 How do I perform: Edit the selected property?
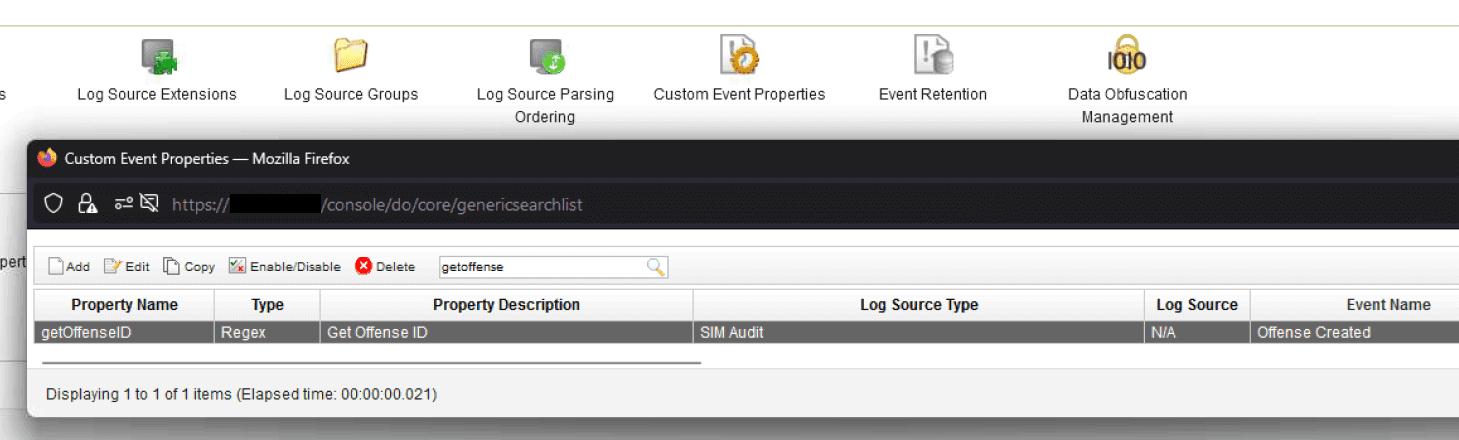pos(127,266)
